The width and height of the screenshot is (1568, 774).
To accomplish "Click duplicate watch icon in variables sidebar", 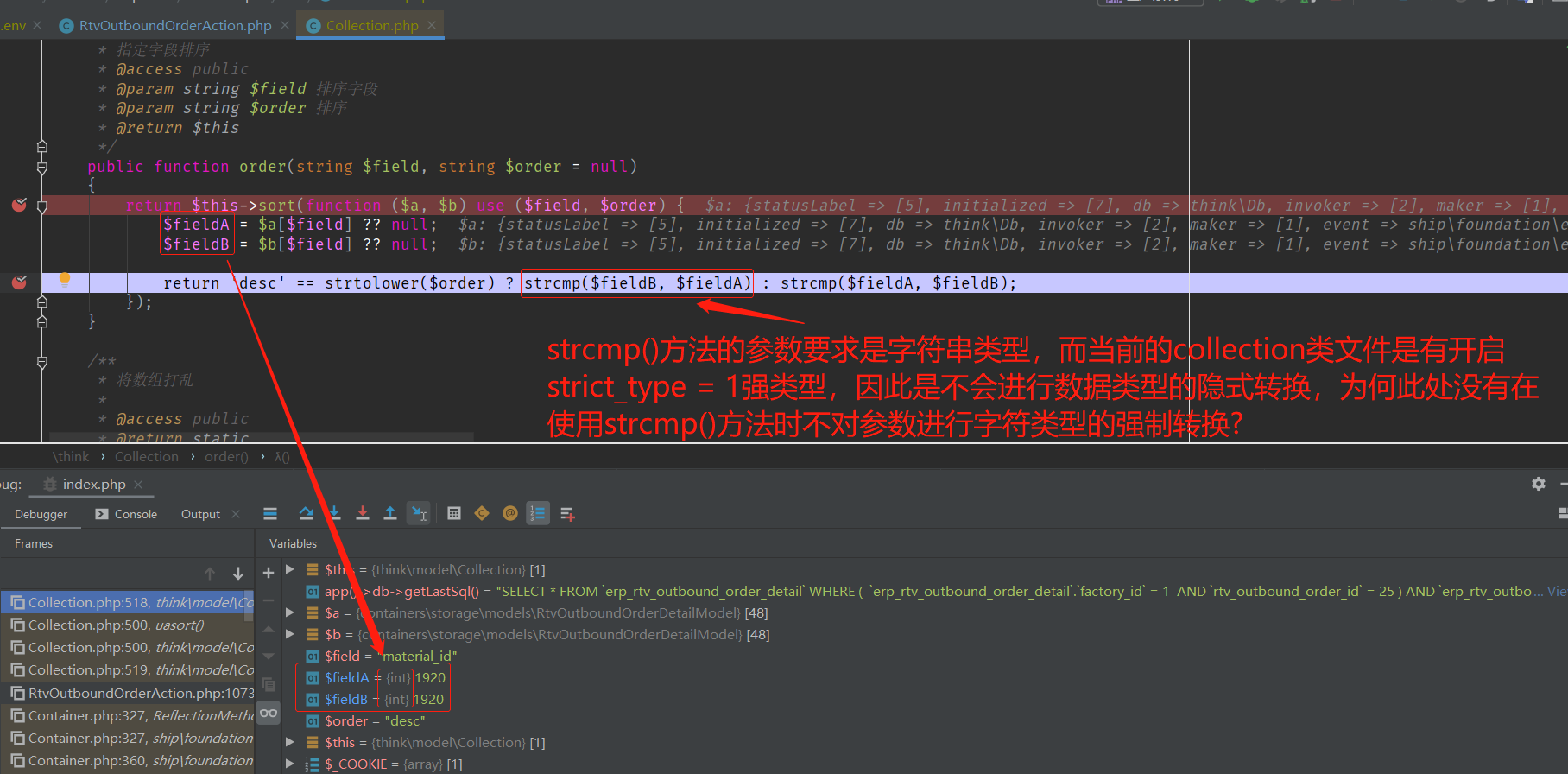I will point(269,685).
